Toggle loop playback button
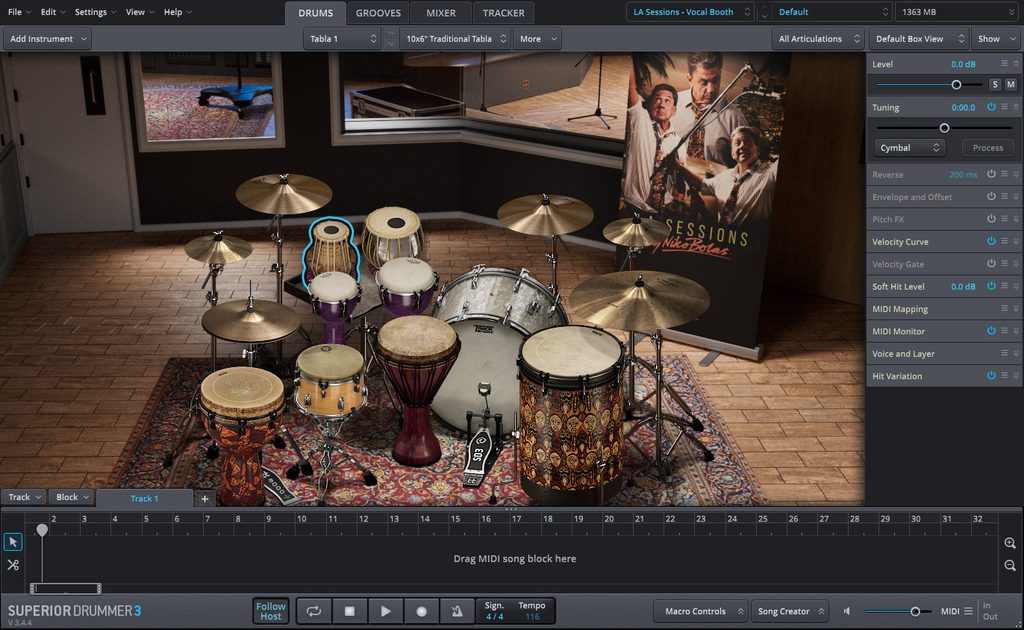 tap(313, 611)
